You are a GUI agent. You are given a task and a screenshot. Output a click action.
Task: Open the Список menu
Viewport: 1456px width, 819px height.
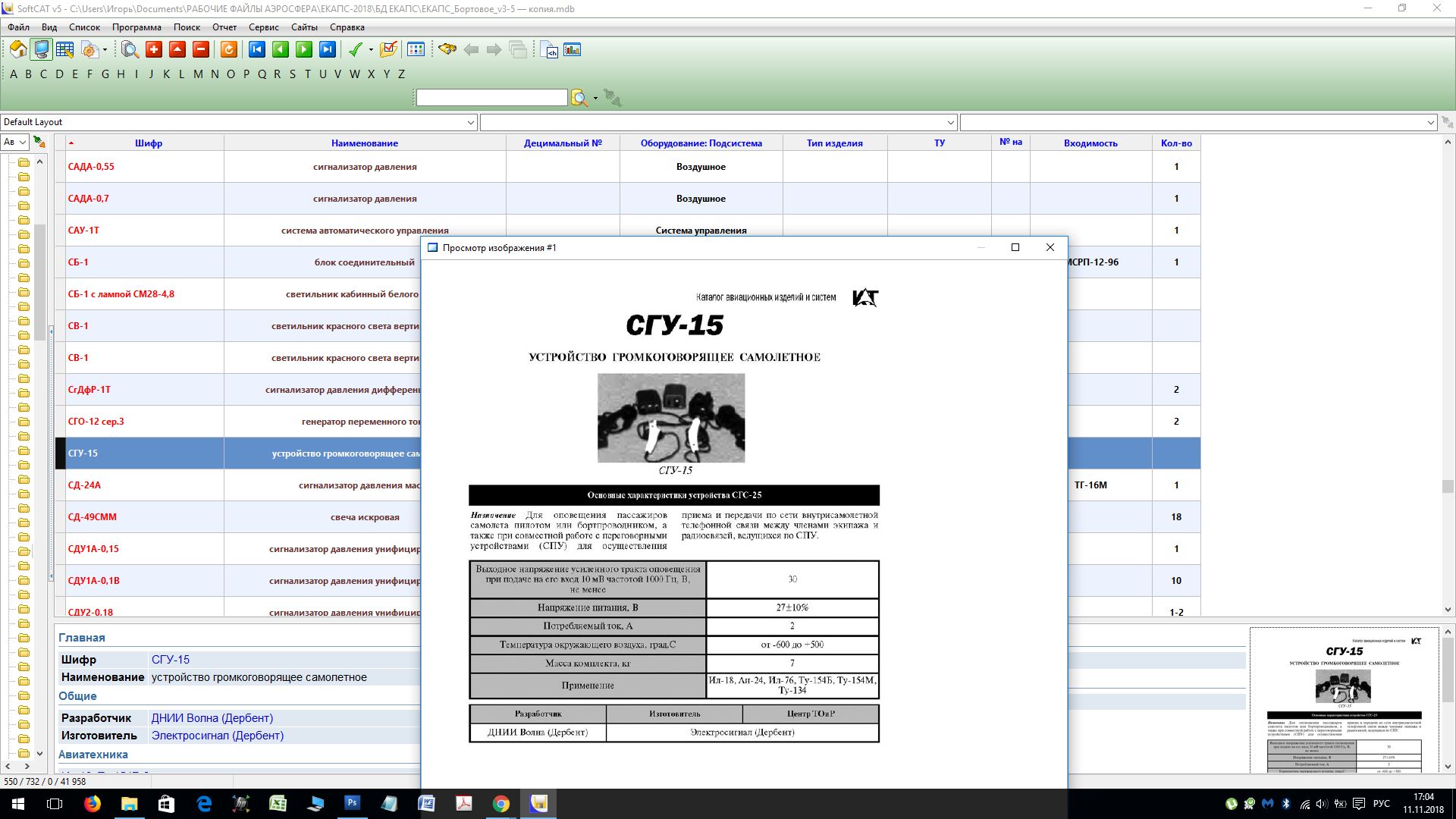tap(84, 27)
